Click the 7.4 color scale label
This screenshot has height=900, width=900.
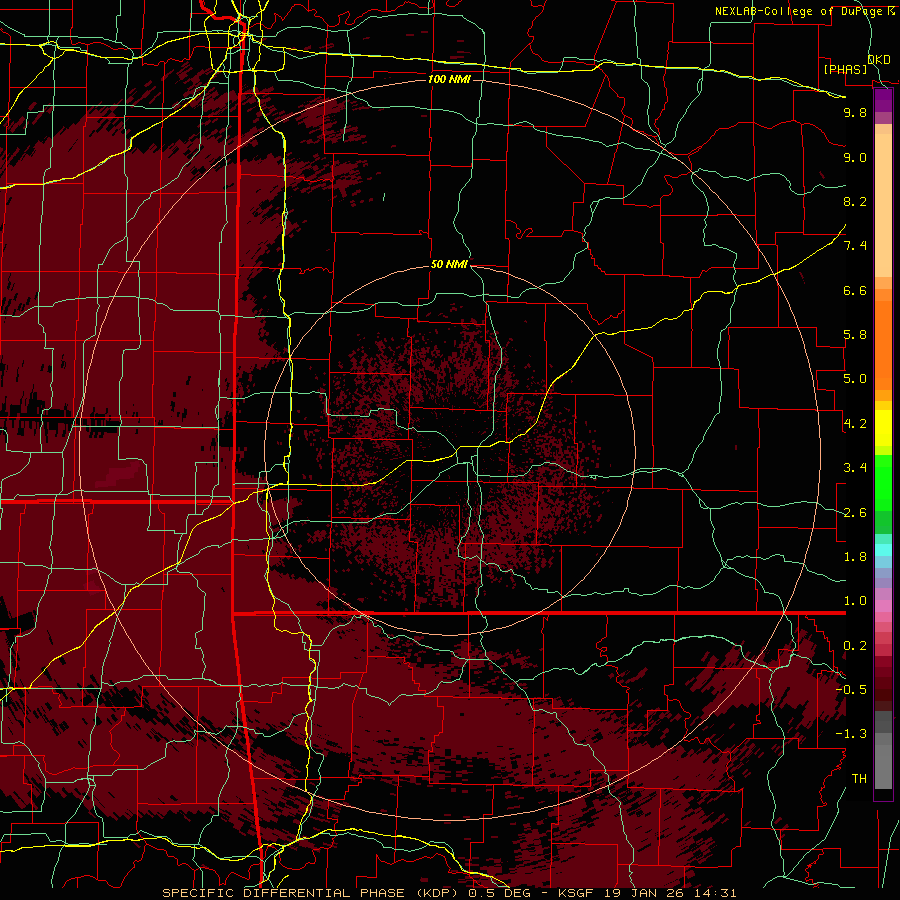(855, 246)
